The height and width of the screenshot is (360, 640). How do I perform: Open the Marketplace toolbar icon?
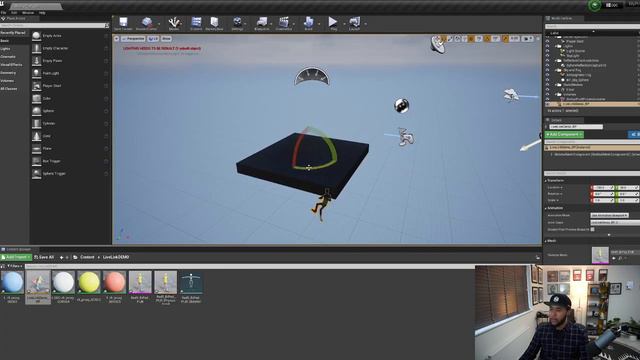[214, 24]
